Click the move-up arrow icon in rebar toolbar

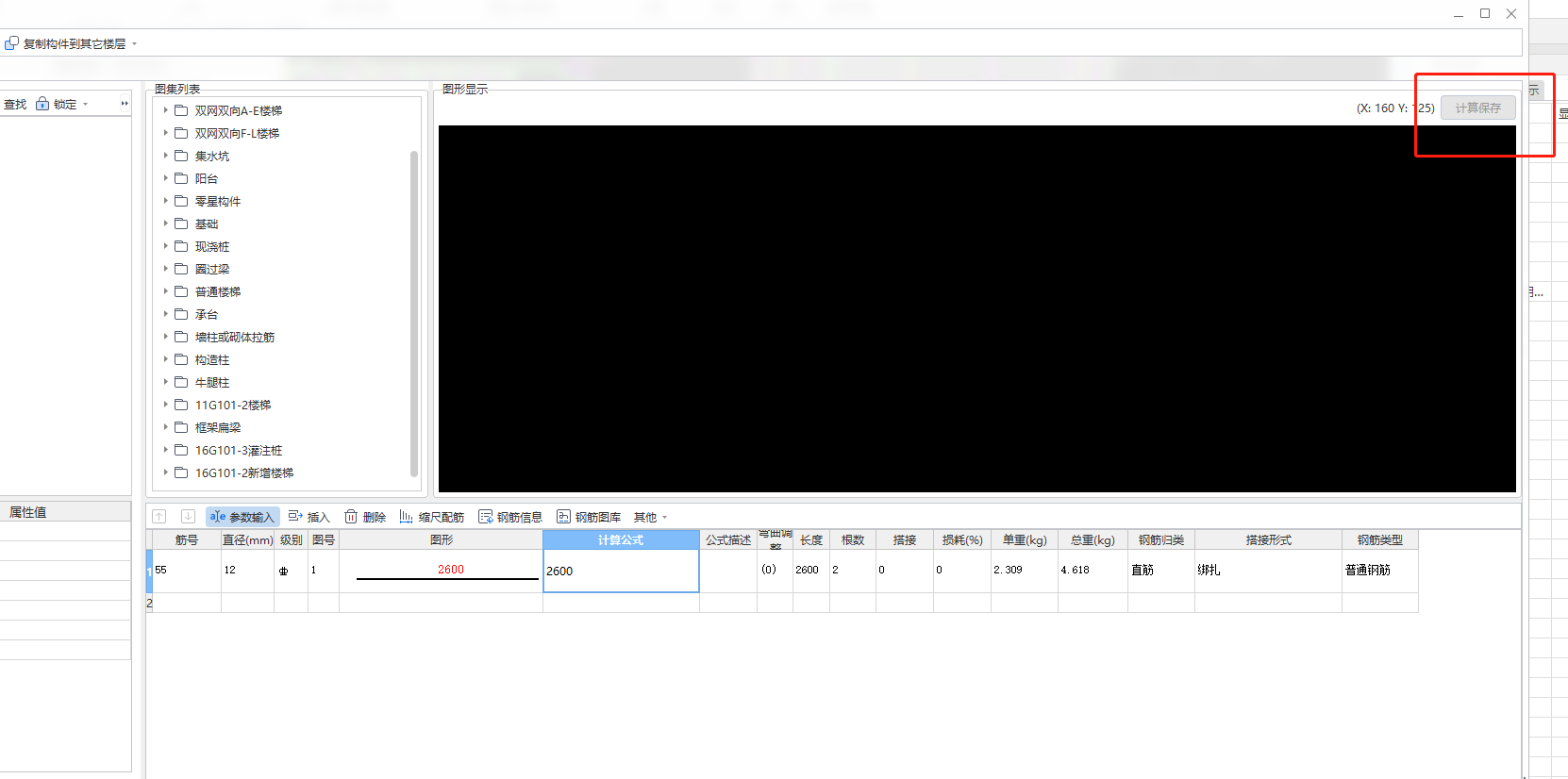click(x=159, y=516)
